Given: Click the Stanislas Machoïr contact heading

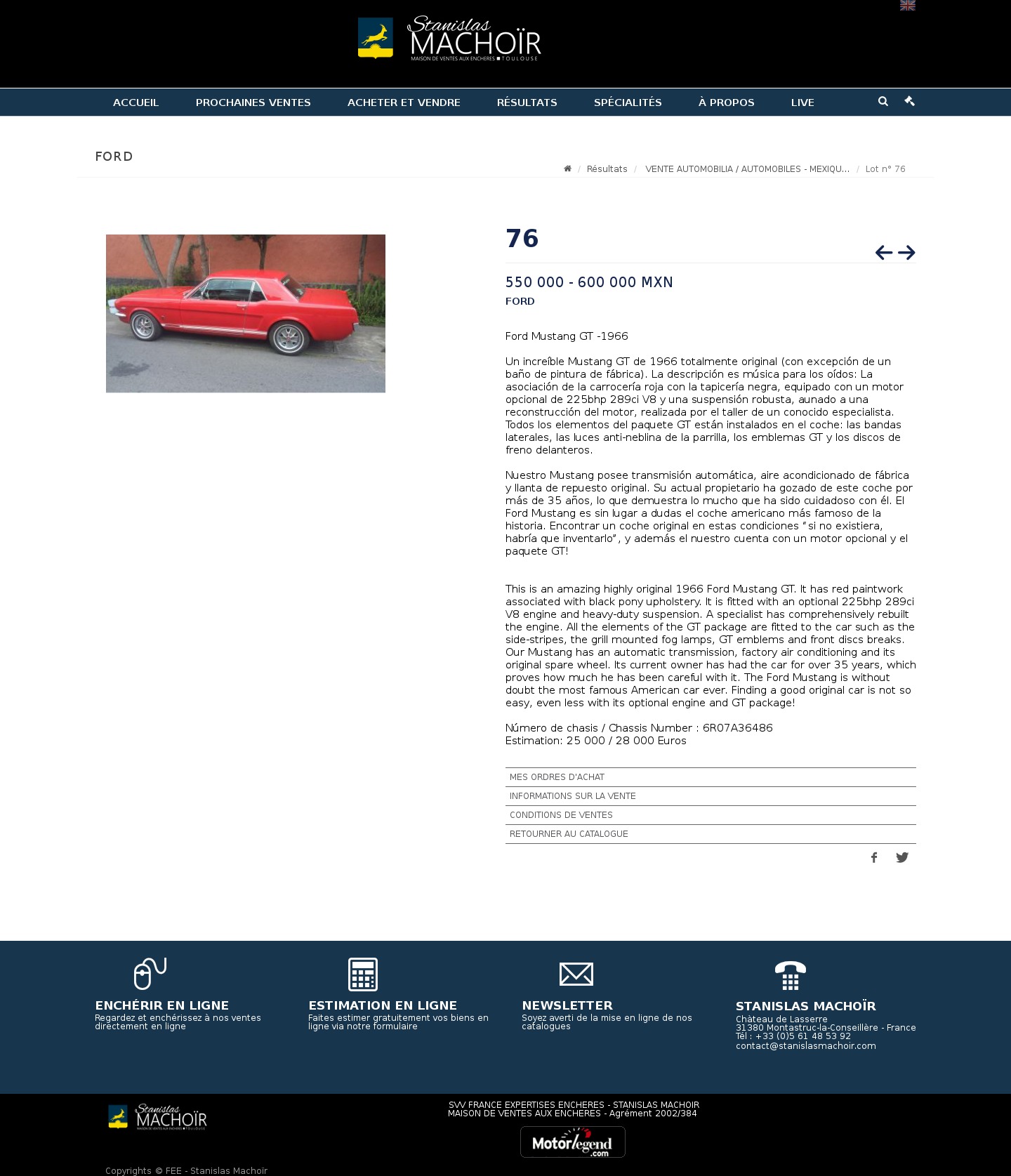Looking at the screenshot, I should click(x=806, y=1006).
